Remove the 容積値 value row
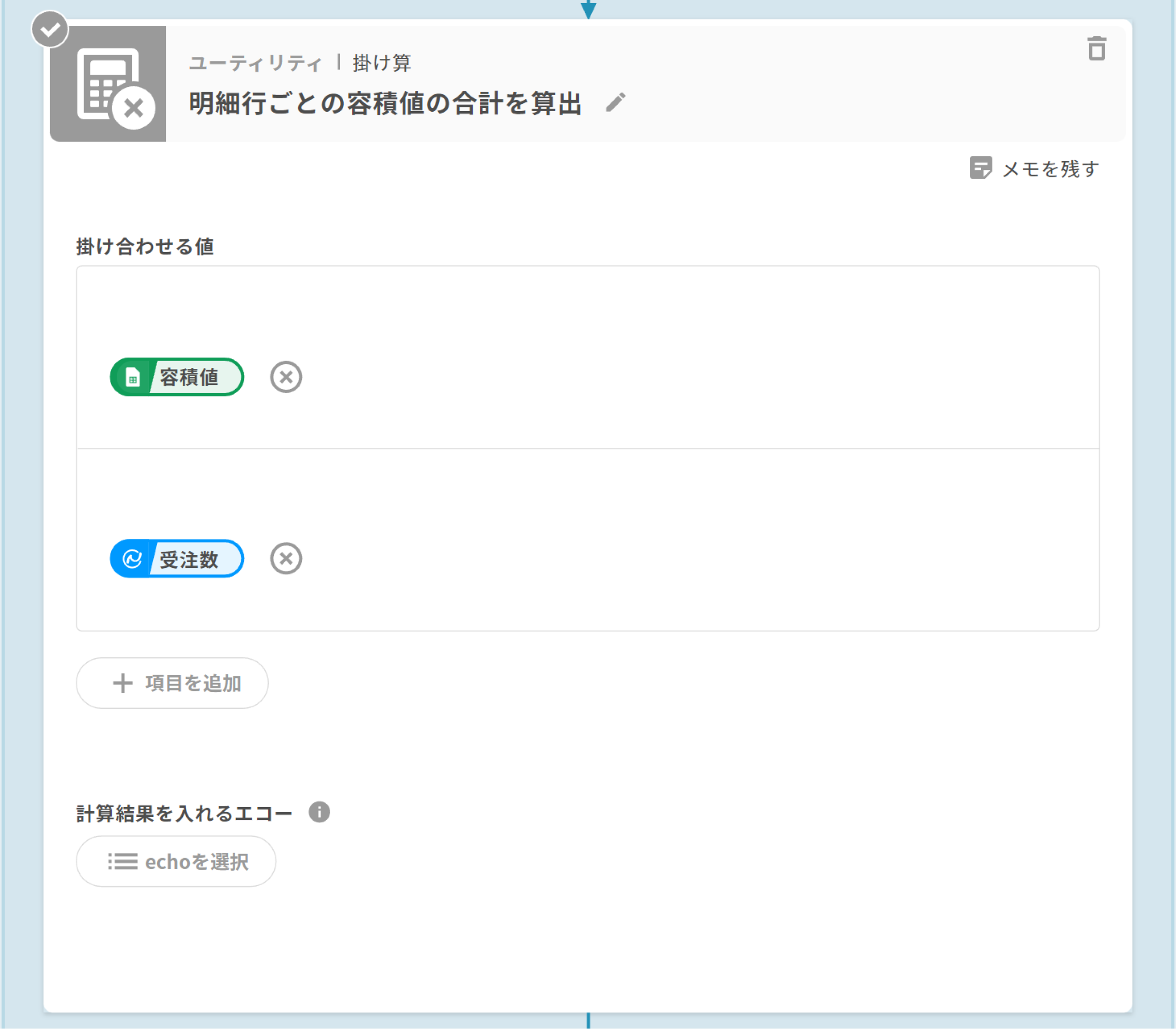Viewport: 1176px width, 1029px height. [286, 377]
